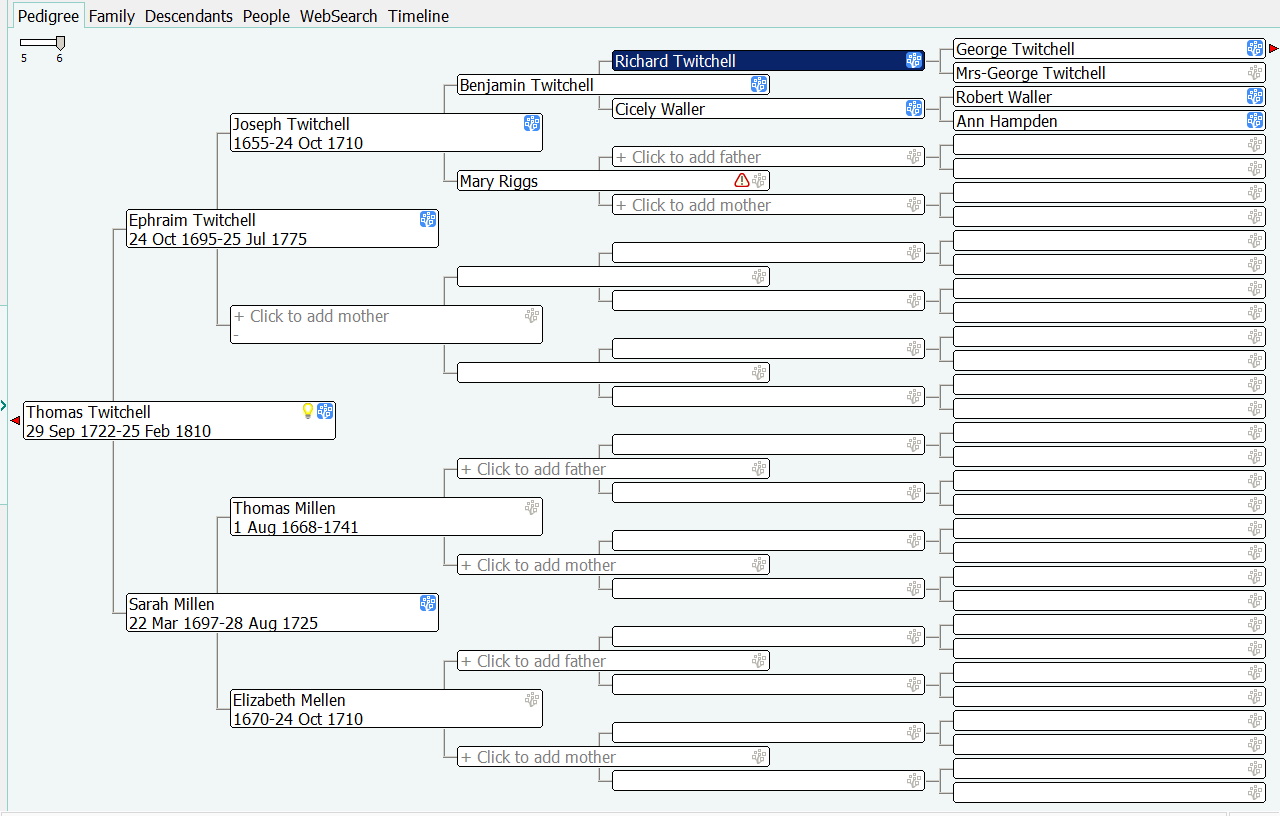Open FamilySearch icon for Robert Waller
Image resolution: width=1280 pixels, height=816 pixels.
click(1255, 96)
